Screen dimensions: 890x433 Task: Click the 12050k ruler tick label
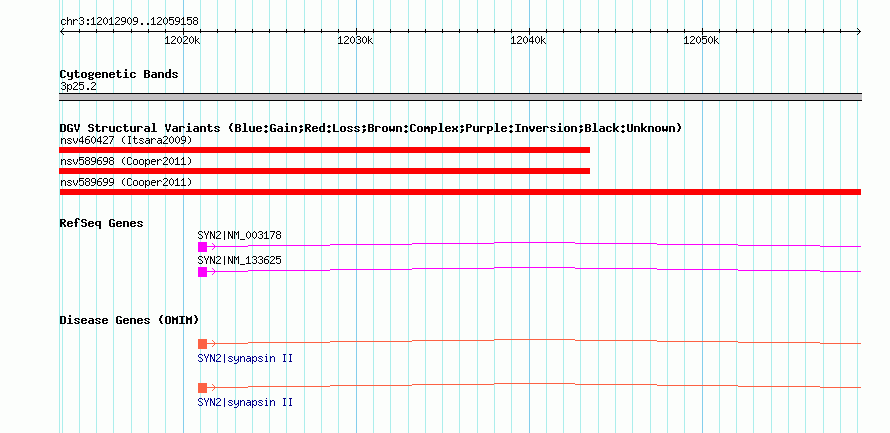coord(702,40)
